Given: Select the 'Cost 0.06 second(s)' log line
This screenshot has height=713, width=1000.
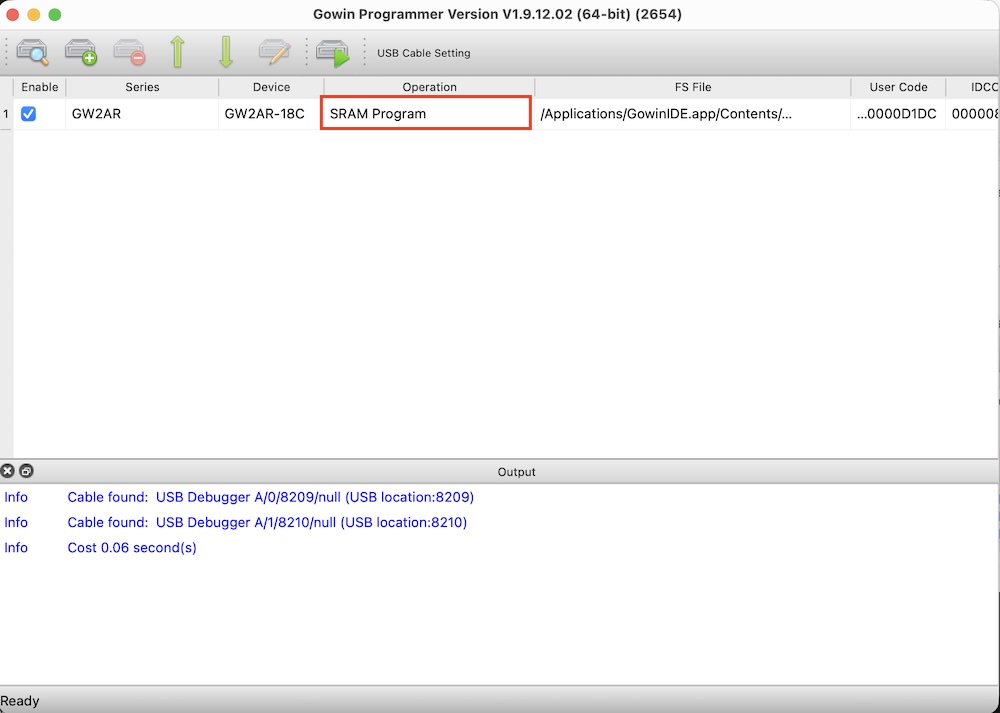Looking at the screenshot, I should click(132, 548).
